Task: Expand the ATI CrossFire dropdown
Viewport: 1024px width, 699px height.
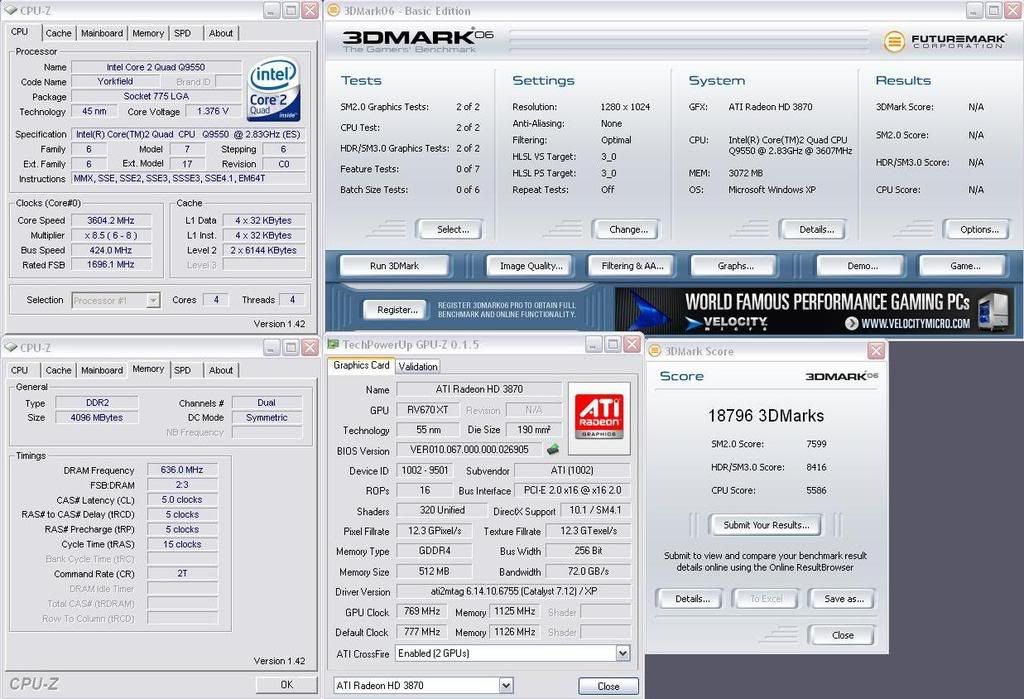Action: 622,653
